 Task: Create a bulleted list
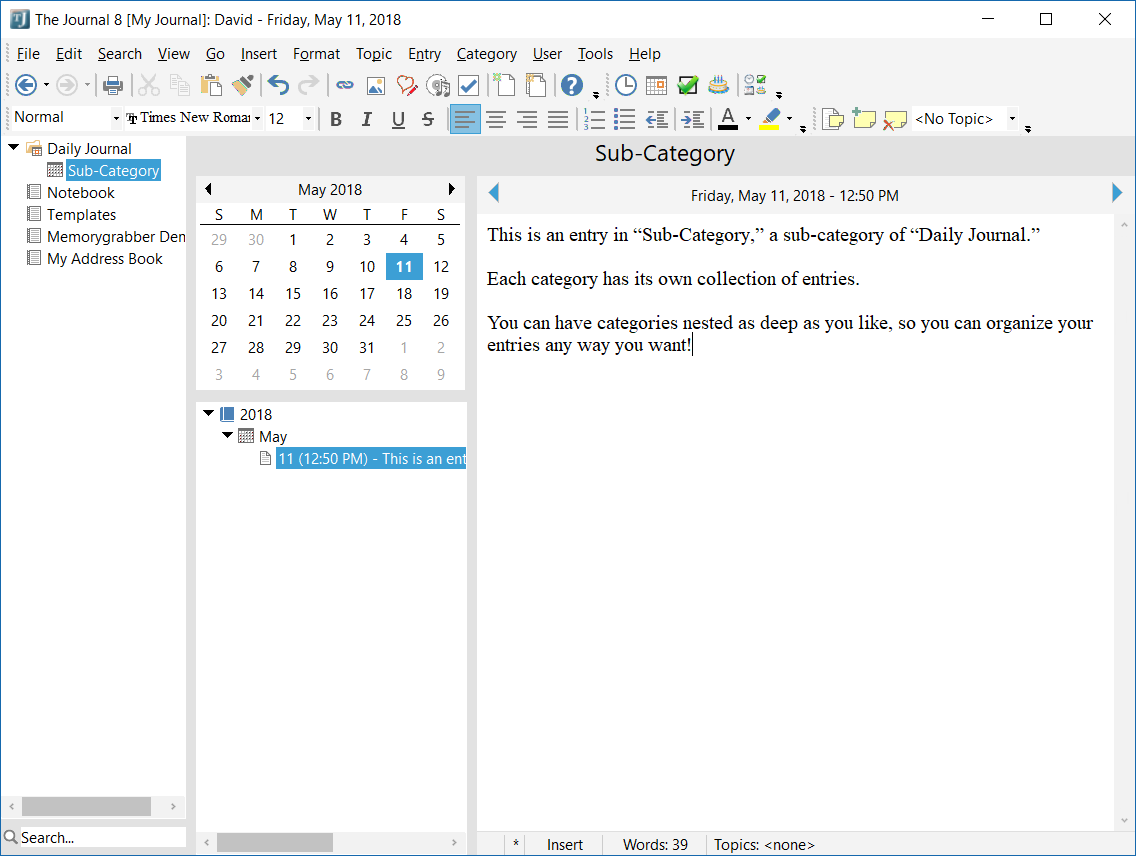625,119
